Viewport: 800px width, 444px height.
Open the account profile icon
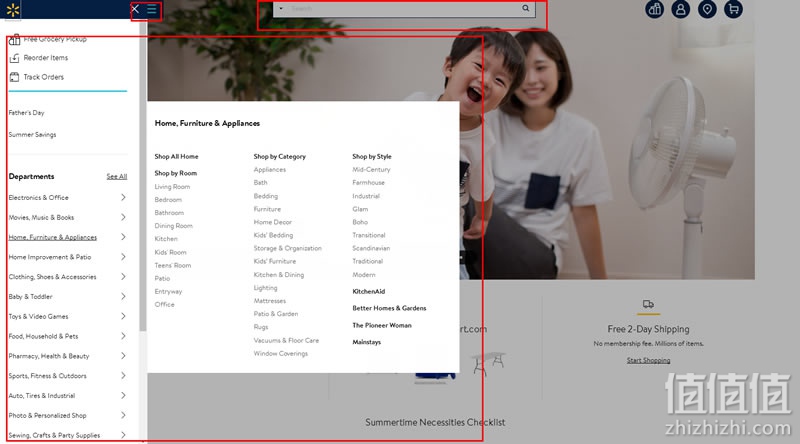coord(681,9)
